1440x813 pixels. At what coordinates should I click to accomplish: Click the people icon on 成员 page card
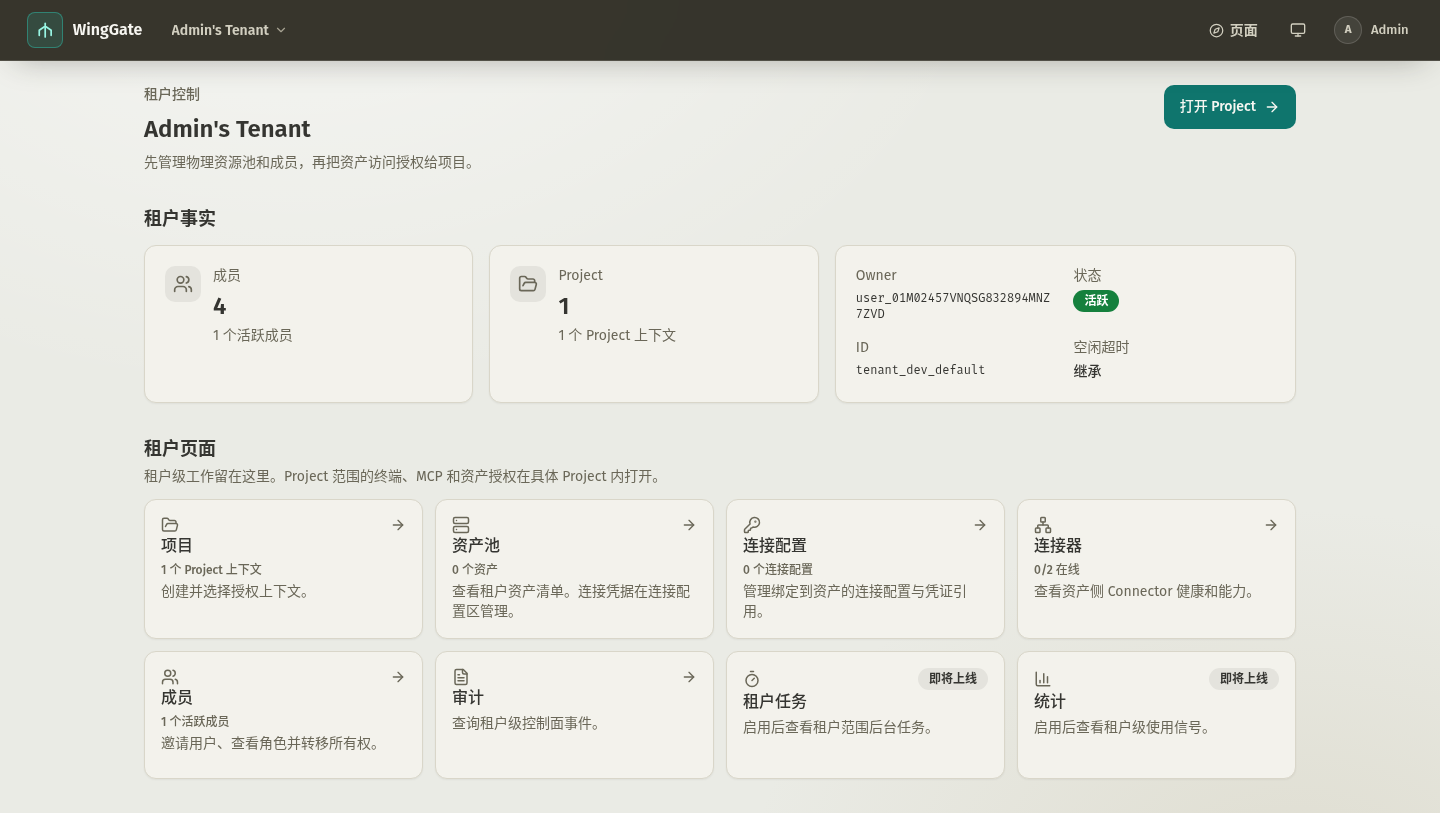(x=170, y=677)
